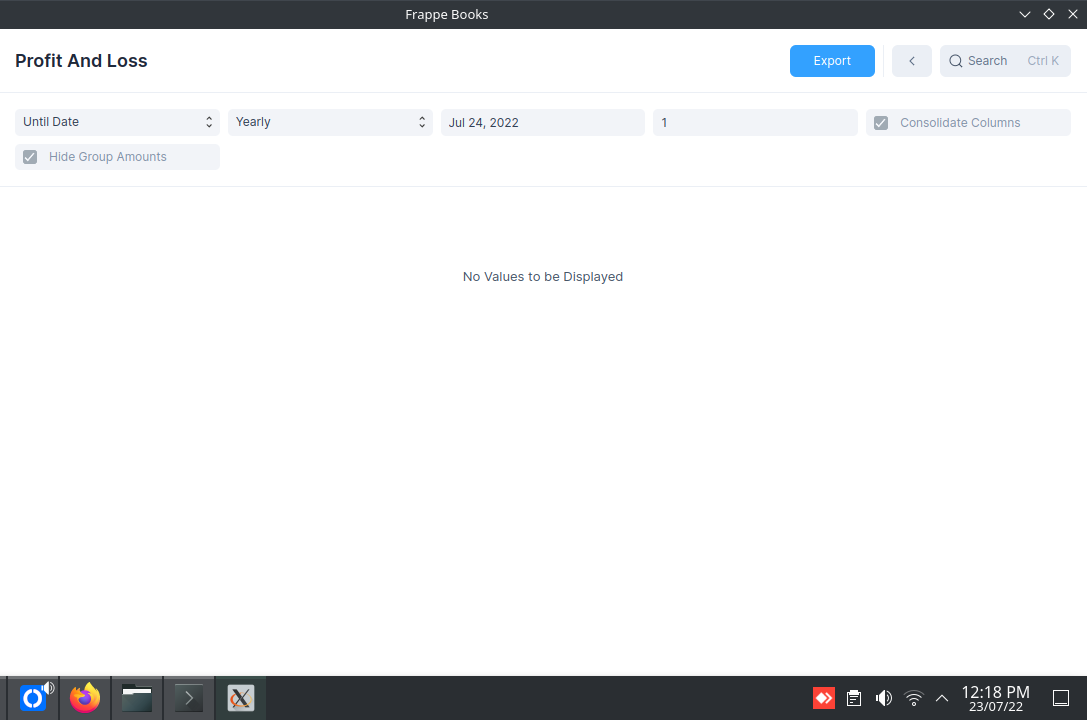Click the red square tray icon

823,697
